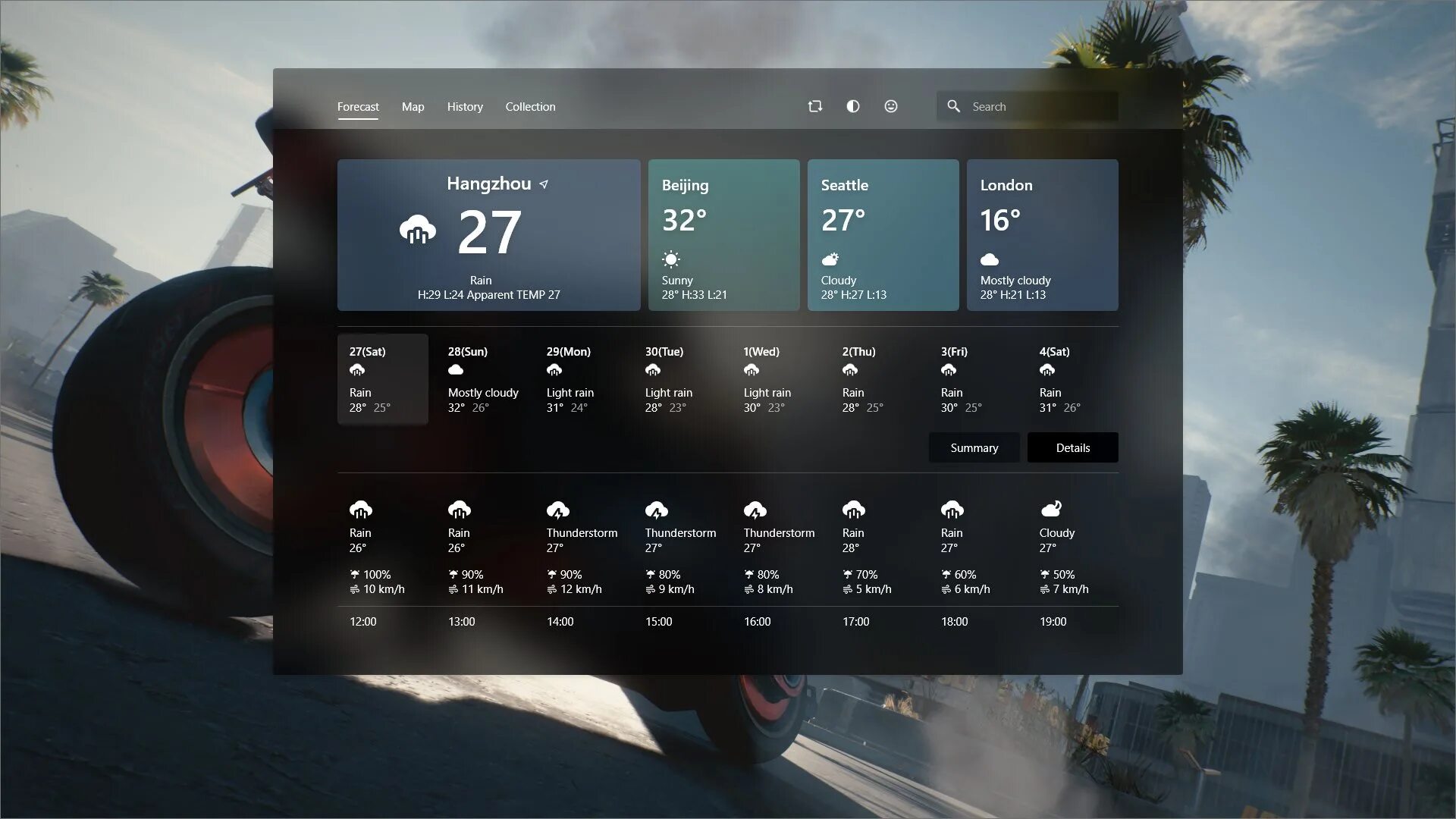
Task: Select the Forecast tab
Action: click(357, 106)
